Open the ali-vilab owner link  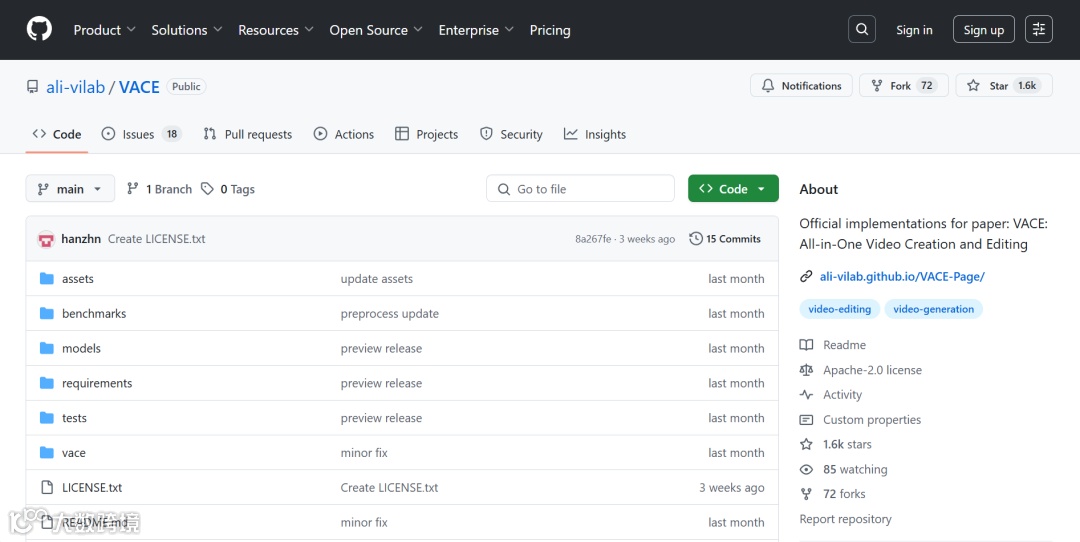(x=76, y=87)
